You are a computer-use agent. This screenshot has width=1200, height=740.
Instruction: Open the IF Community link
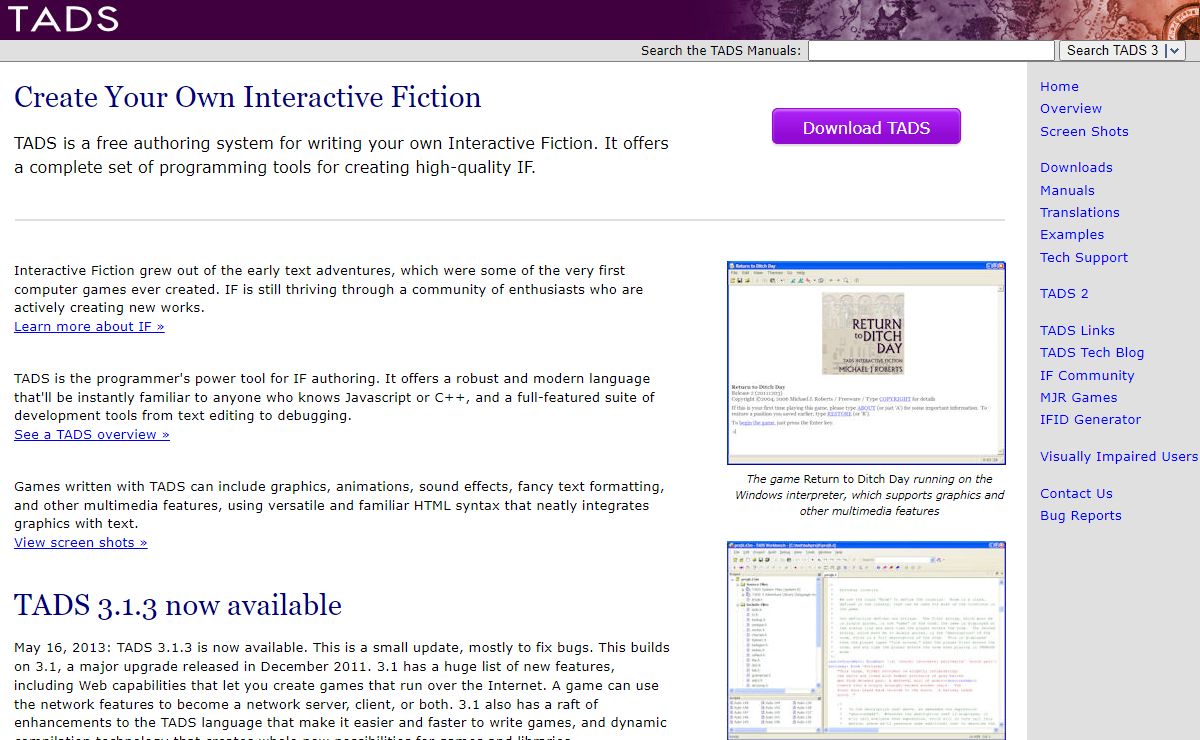[1087, 375]
